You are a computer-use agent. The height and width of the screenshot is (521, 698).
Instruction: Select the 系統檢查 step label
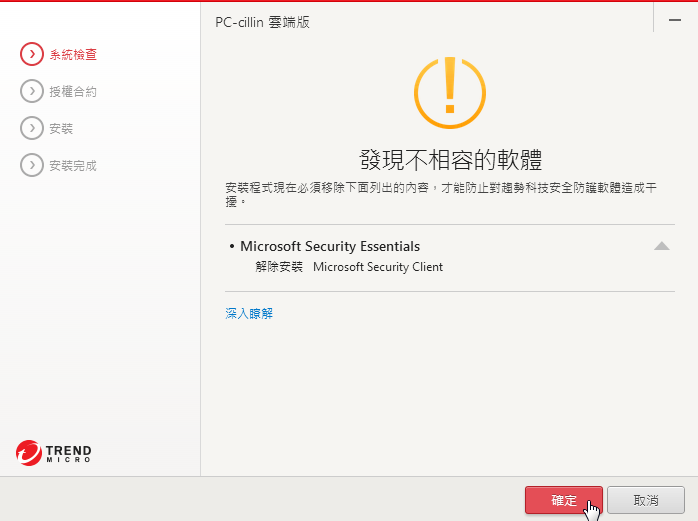click(x=73, y=55)
